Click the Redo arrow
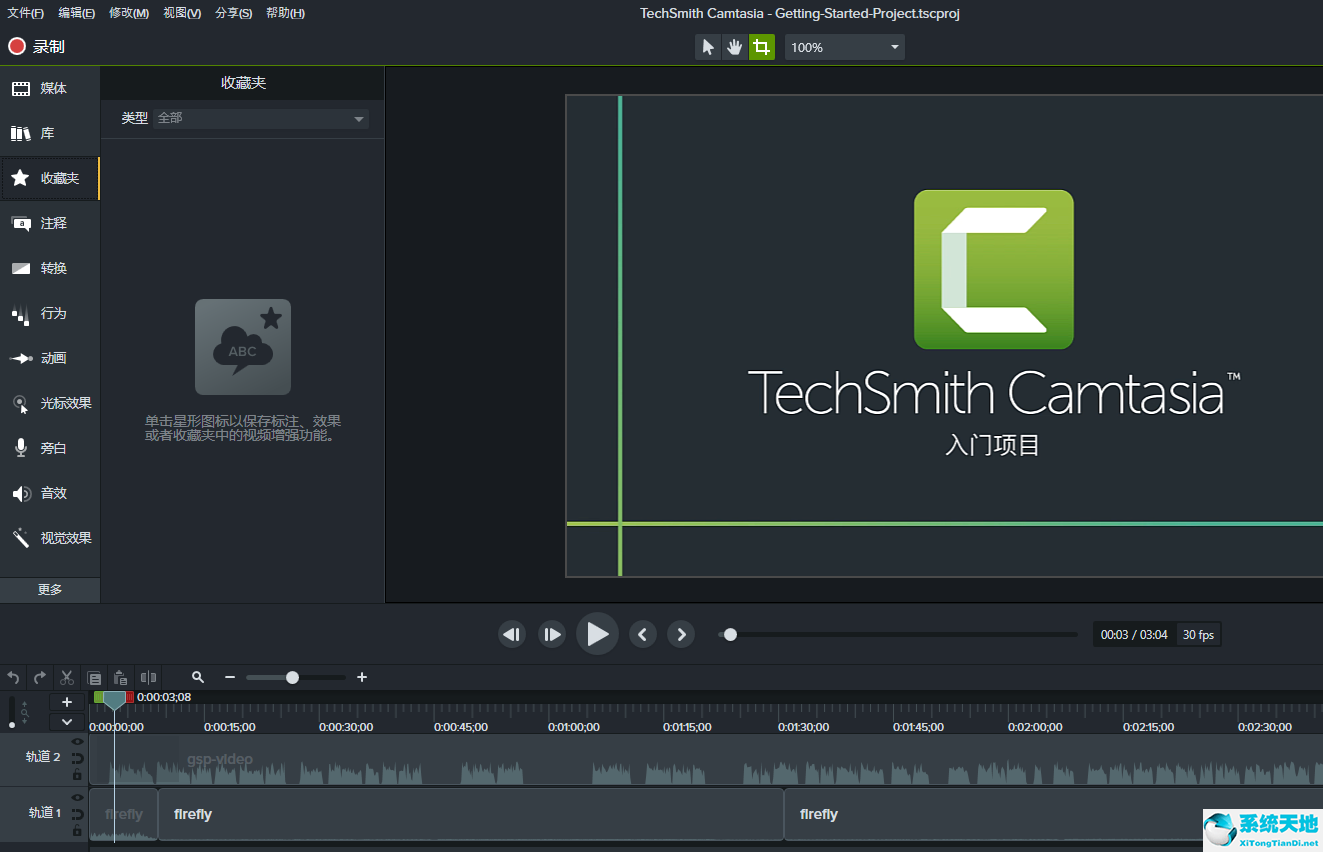The height and width of the screenshot is (852, 1323). (x=40, y=677)
